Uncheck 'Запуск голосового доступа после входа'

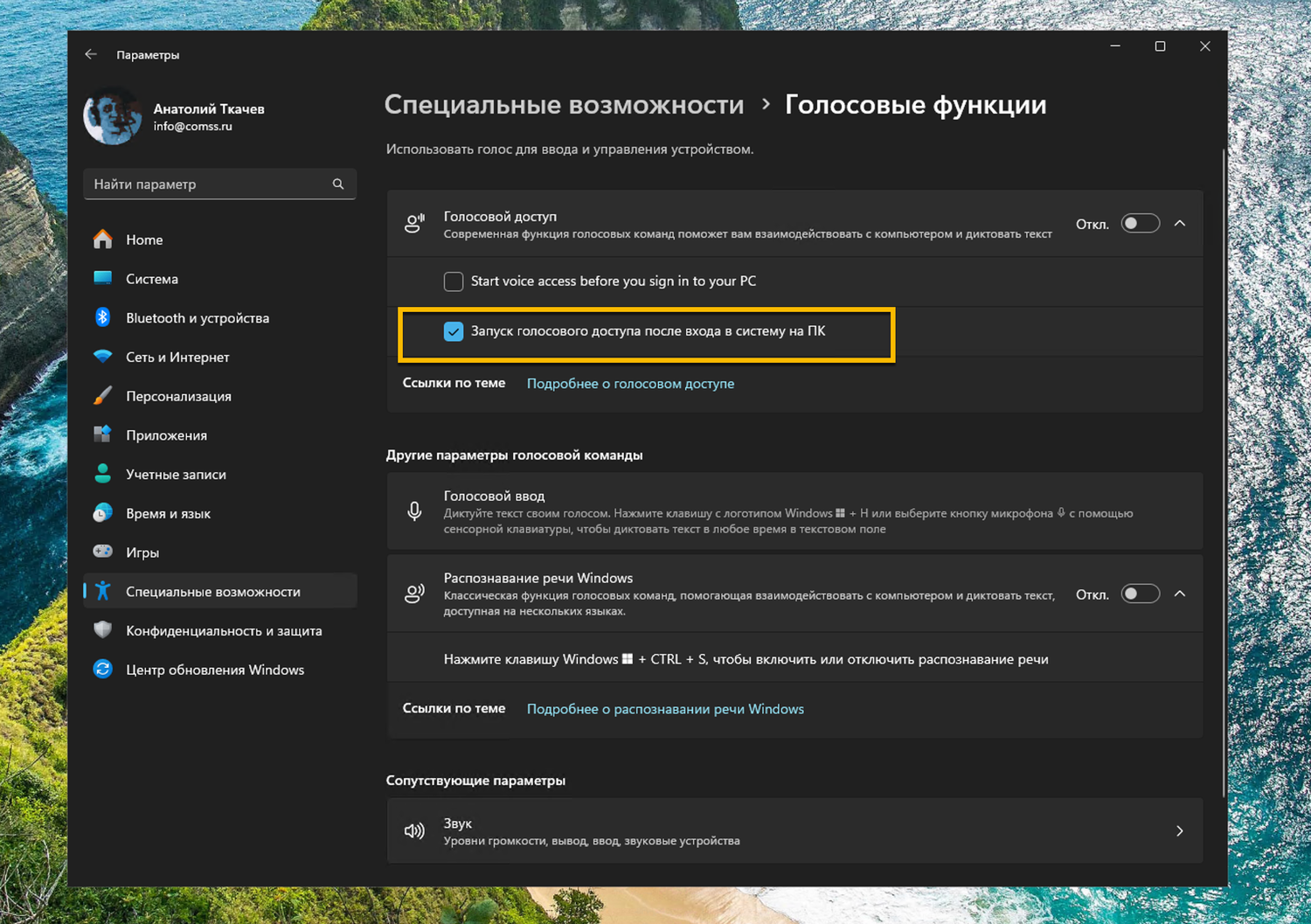[454, 331]
